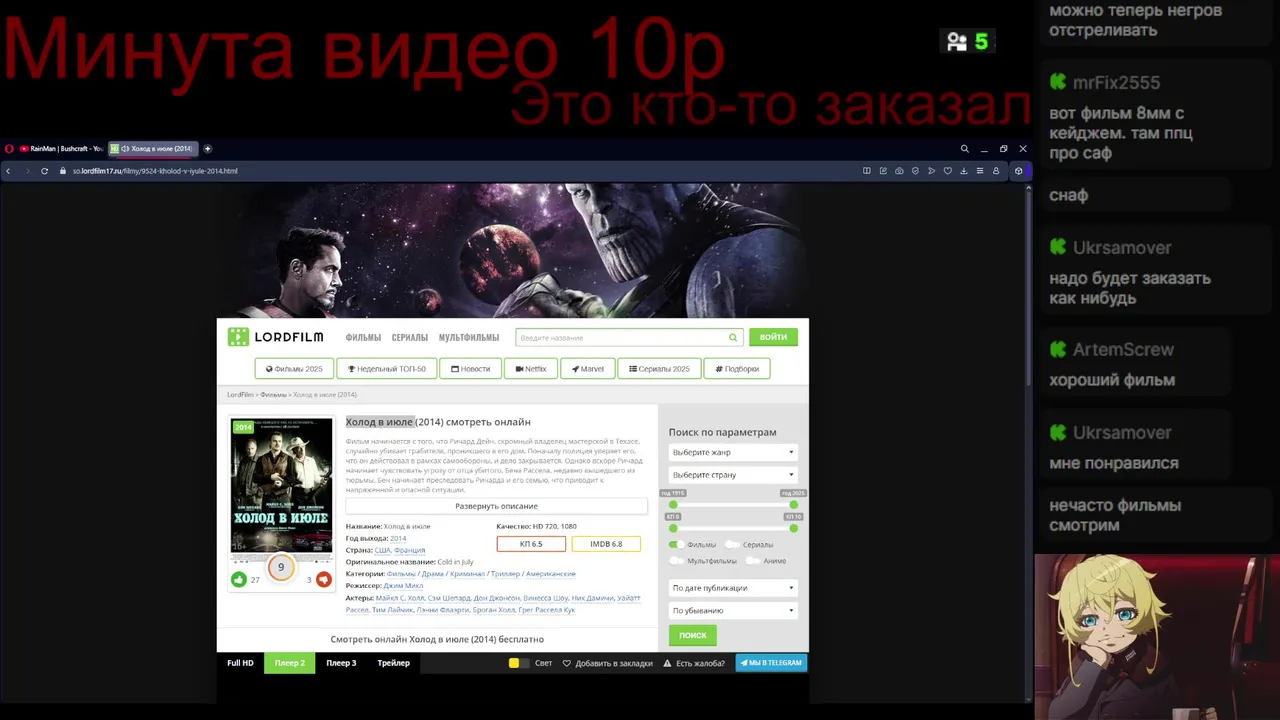The image size is (1280, 720).
Task: Open the СЕРИАЛЫ menu item
Action: click(410, 338)
